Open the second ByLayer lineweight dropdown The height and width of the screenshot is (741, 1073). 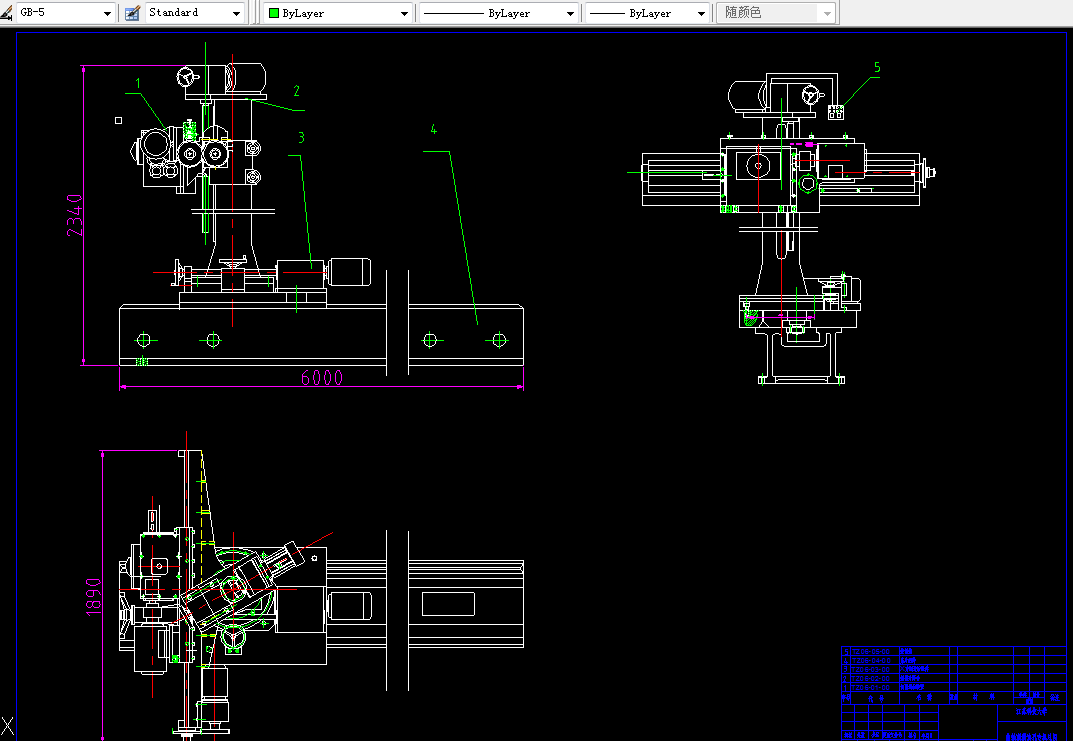click(647, 13)
